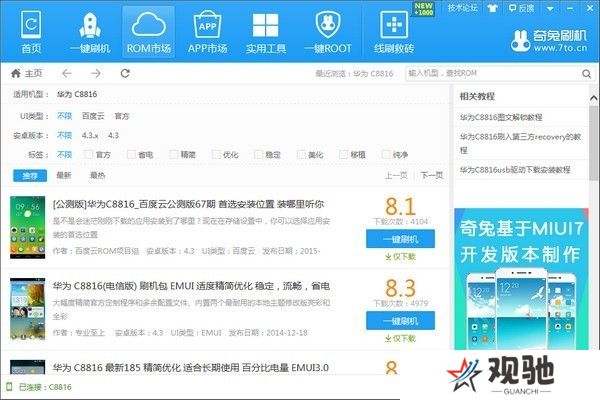Click 仅下载 for C8816(电信版) EMUI ROM

[400, 338]
